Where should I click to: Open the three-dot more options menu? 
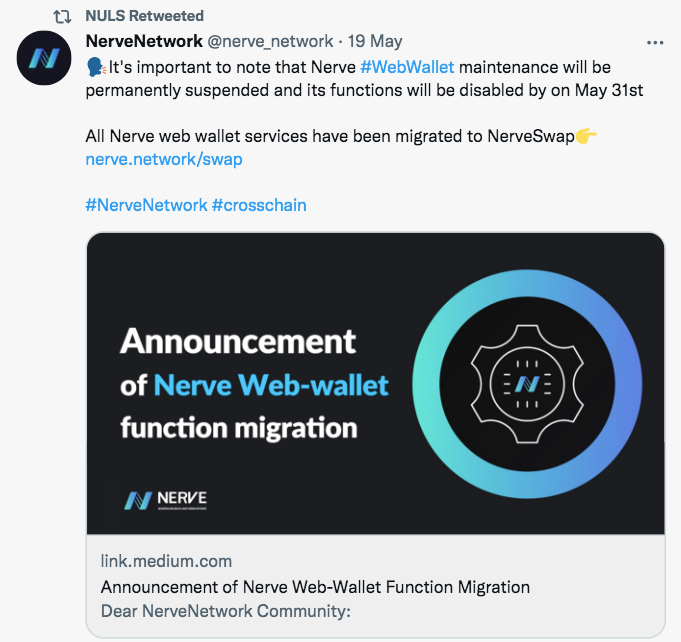[655, 43]
